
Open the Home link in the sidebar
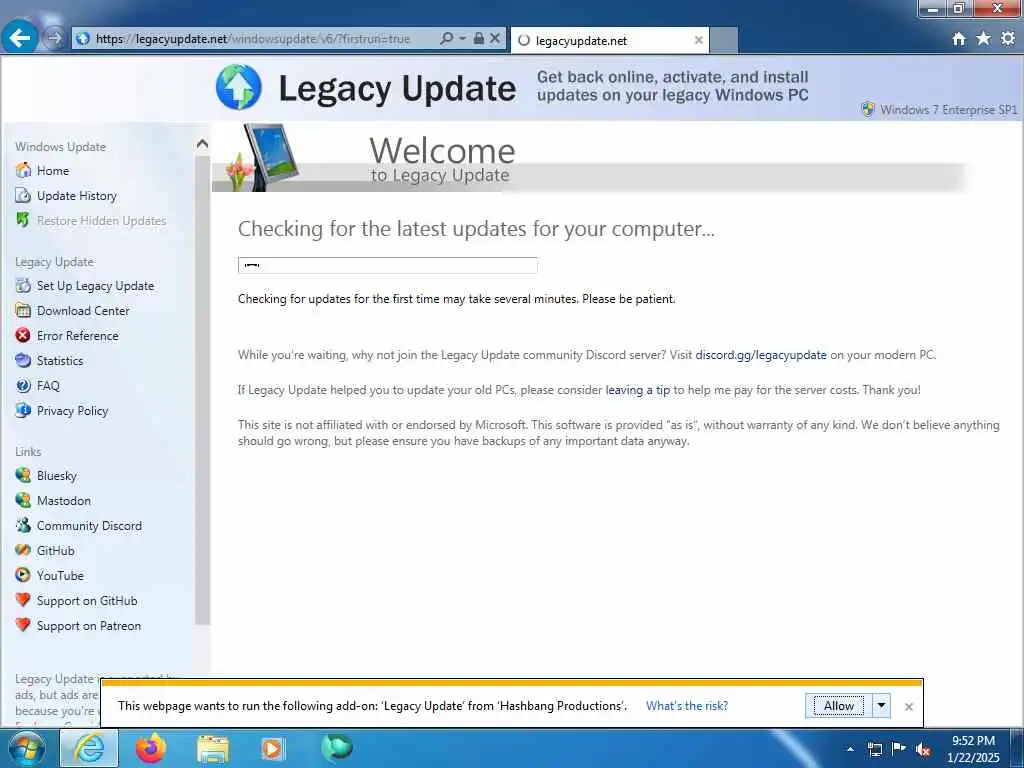point(53,170)
